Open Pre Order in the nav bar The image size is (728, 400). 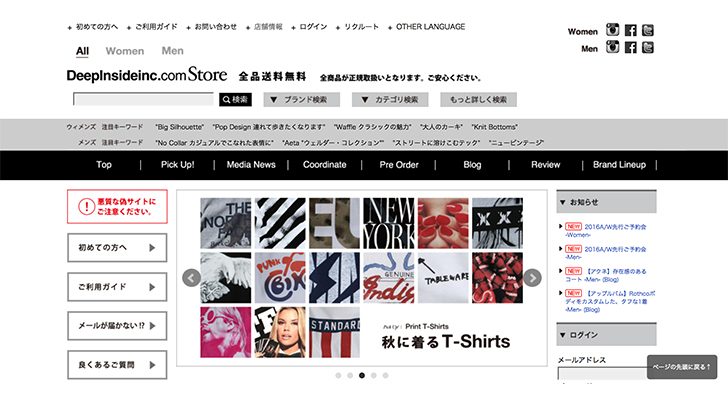[x=399, y=165]
